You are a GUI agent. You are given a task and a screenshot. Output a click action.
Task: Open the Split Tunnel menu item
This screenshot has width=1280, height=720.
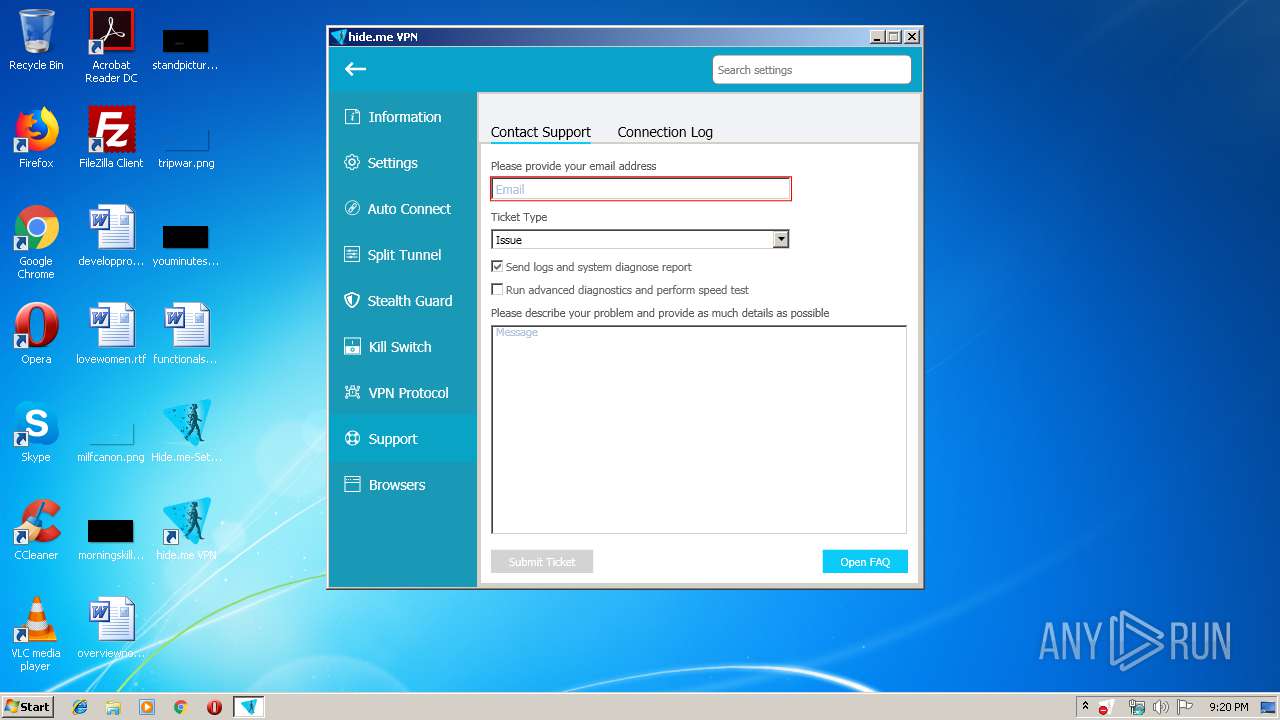pyautogui.click(x=403, y=255)
